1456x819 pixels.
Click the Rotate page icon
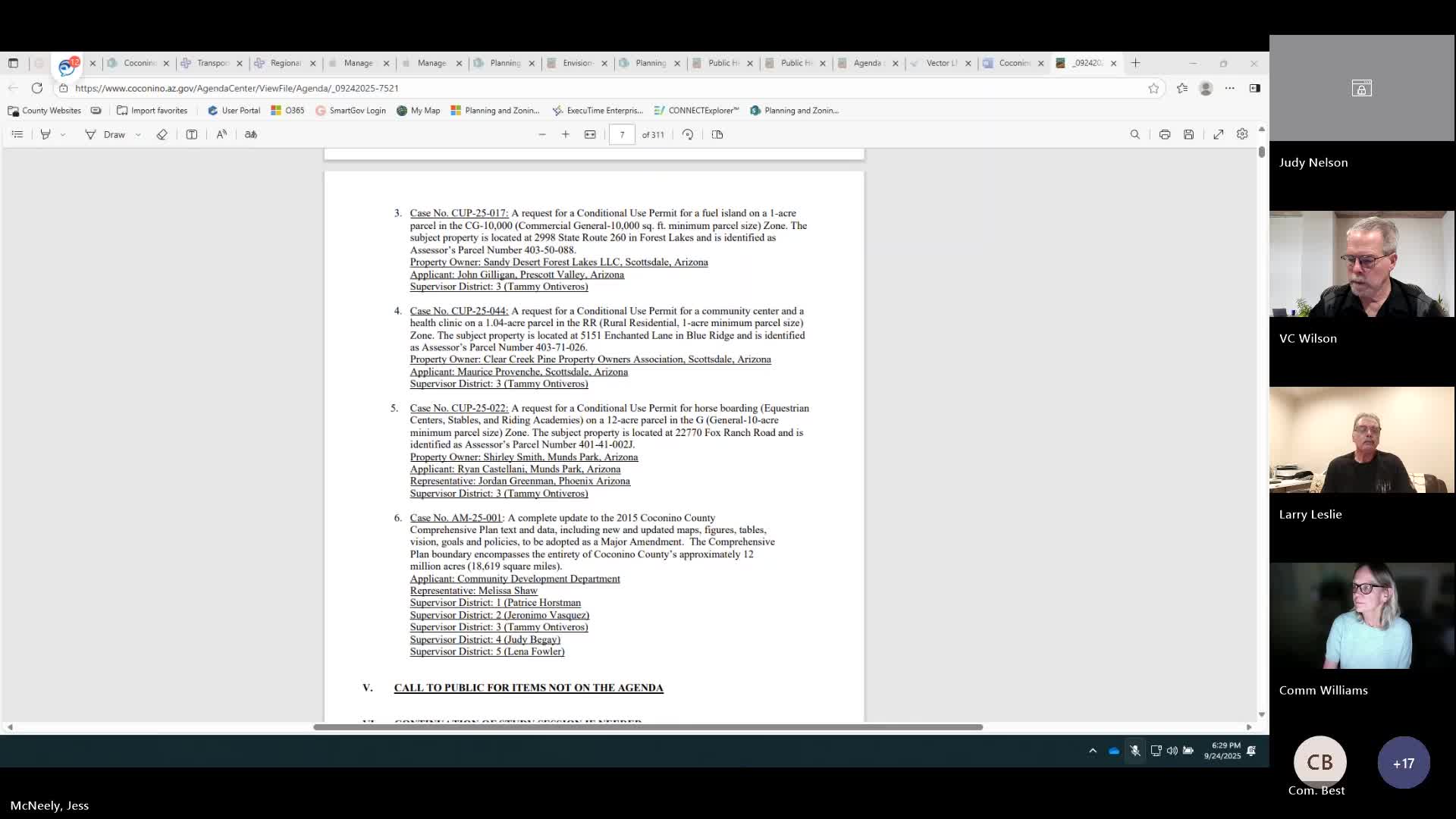point(688,134)
